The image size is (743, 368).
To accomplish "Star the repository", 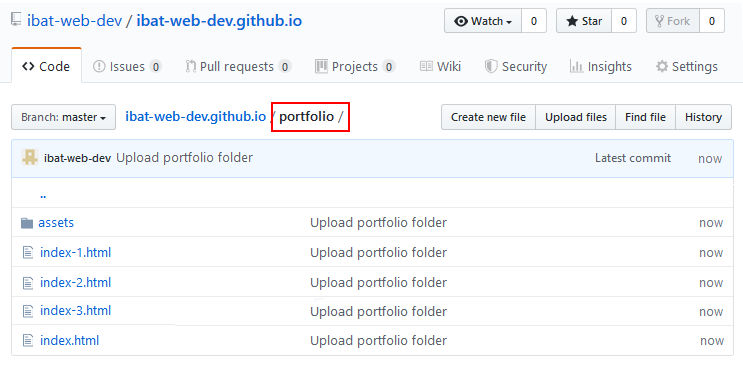I will [x=584, y=21].
